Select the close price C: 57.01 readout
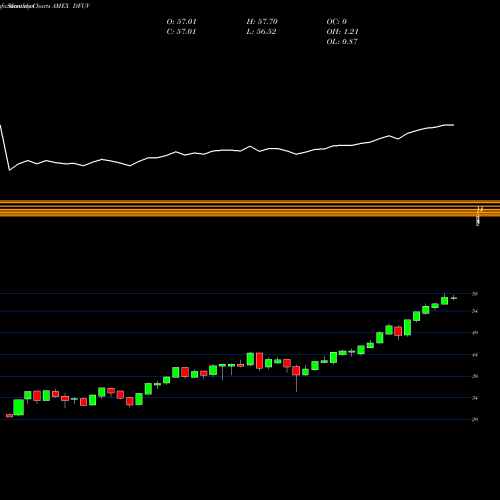500x500 pixels. coord(181,32)
